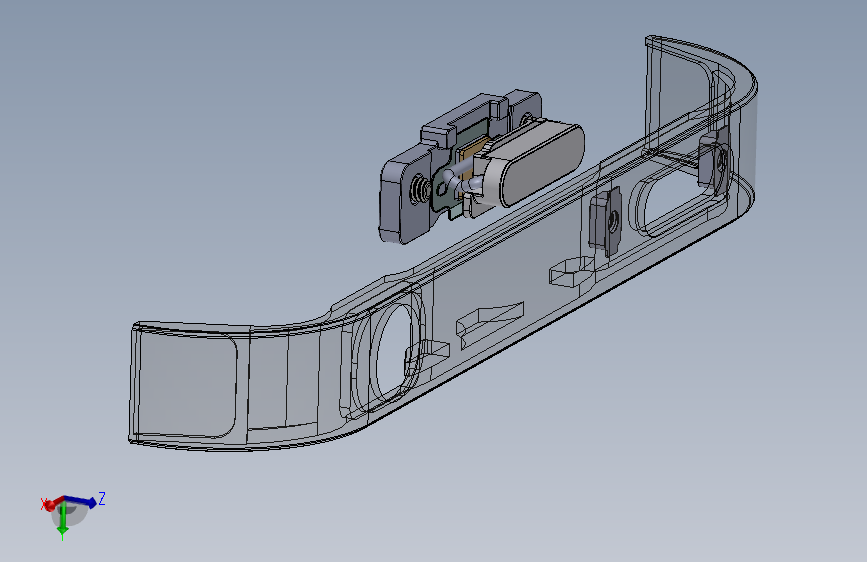Select the upper screw on bracket's right ear
The width and height of the screenshot is (867, 562).
(525, 119)
